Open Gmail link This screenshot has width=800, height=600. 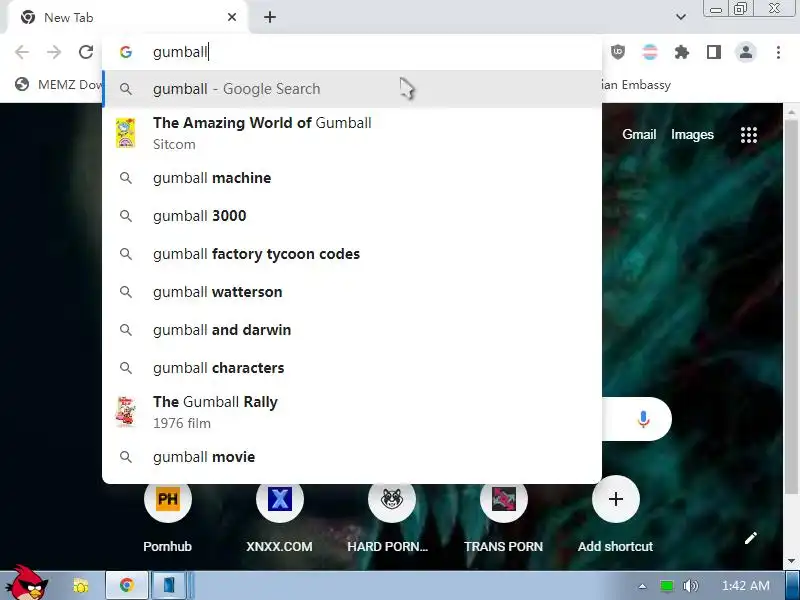click(x=639, y=134)
